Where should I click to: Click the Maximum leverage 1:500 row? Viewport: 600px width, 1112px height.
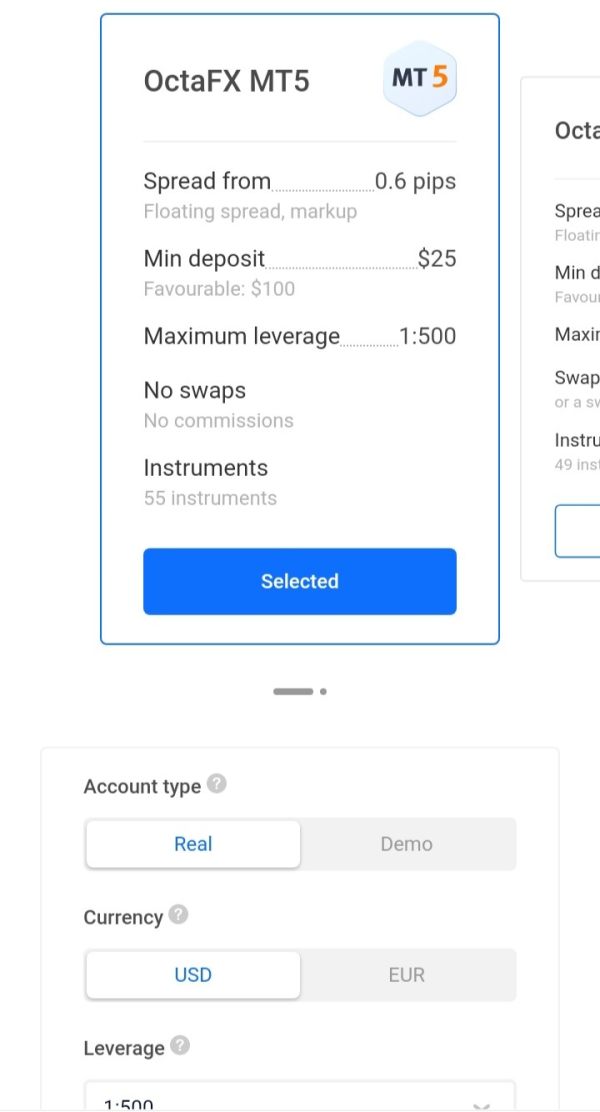[299, 337]
